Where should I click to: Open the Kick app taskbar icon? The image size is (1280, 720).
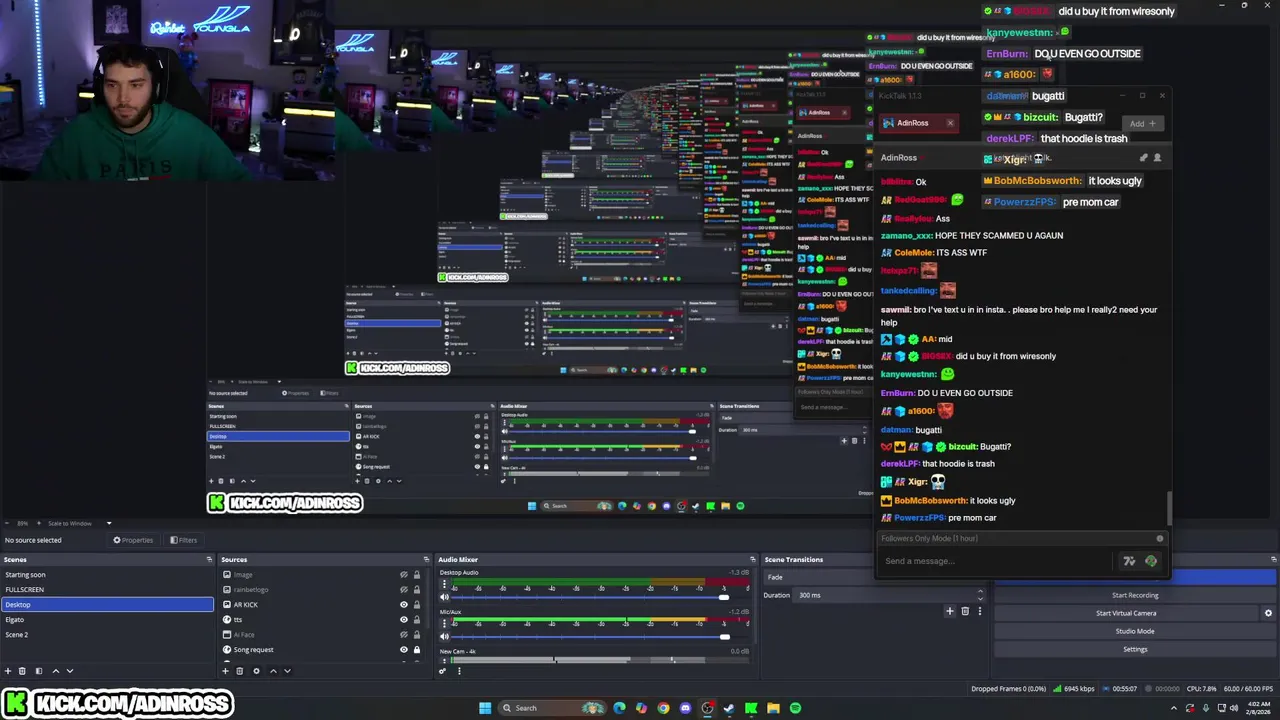tap(751, 708)
